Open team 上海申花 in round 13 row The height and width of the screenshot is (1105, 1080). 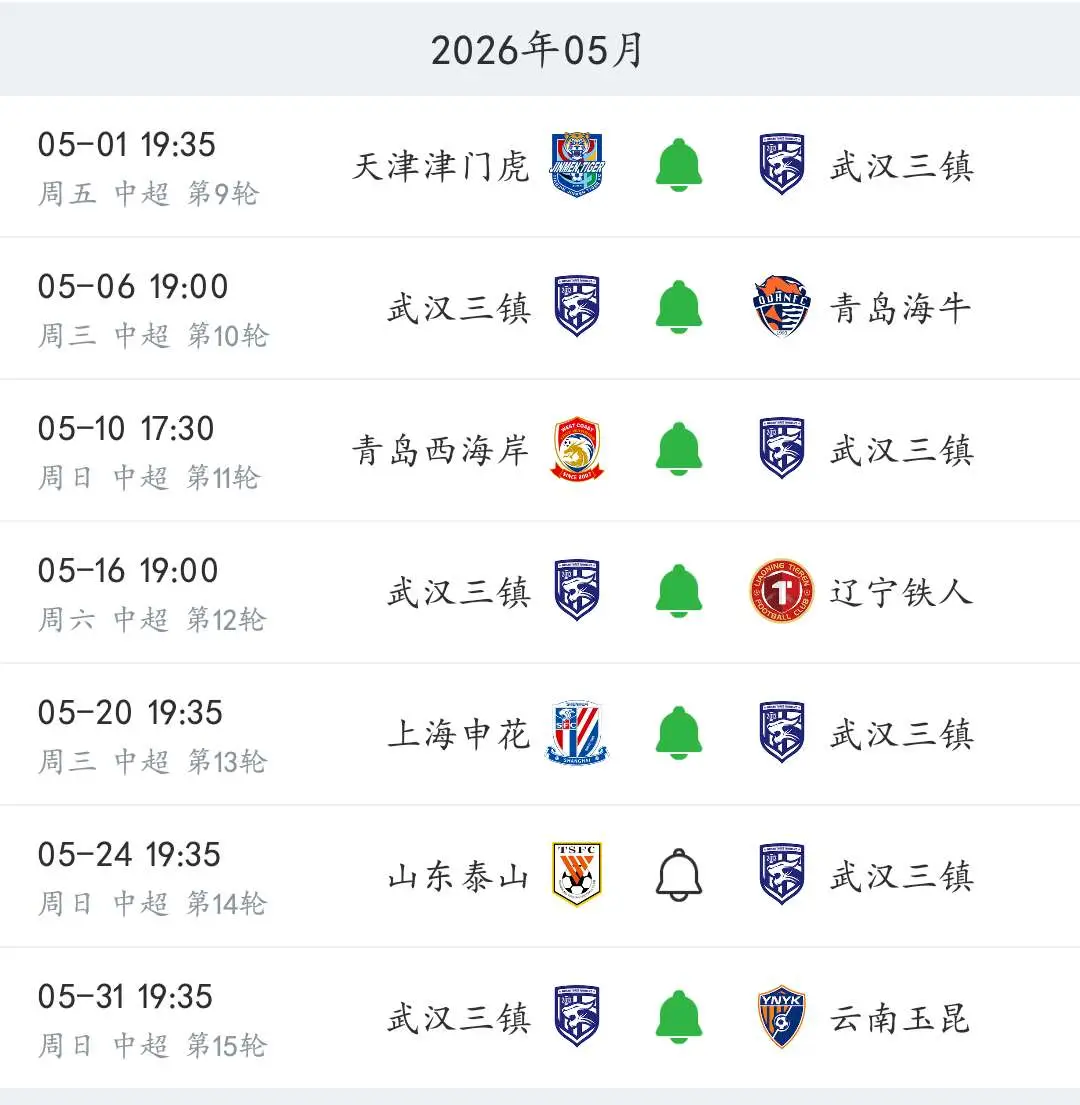point(459,734)
